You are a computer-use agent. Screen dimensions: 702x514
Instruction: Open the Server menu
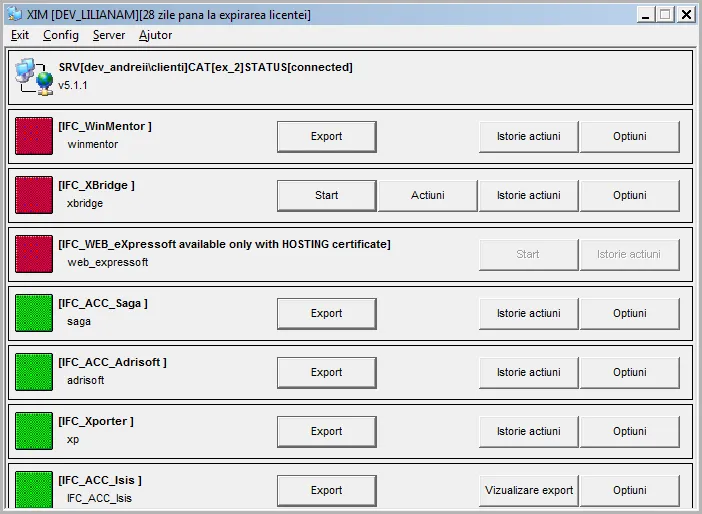coord(109,35)
